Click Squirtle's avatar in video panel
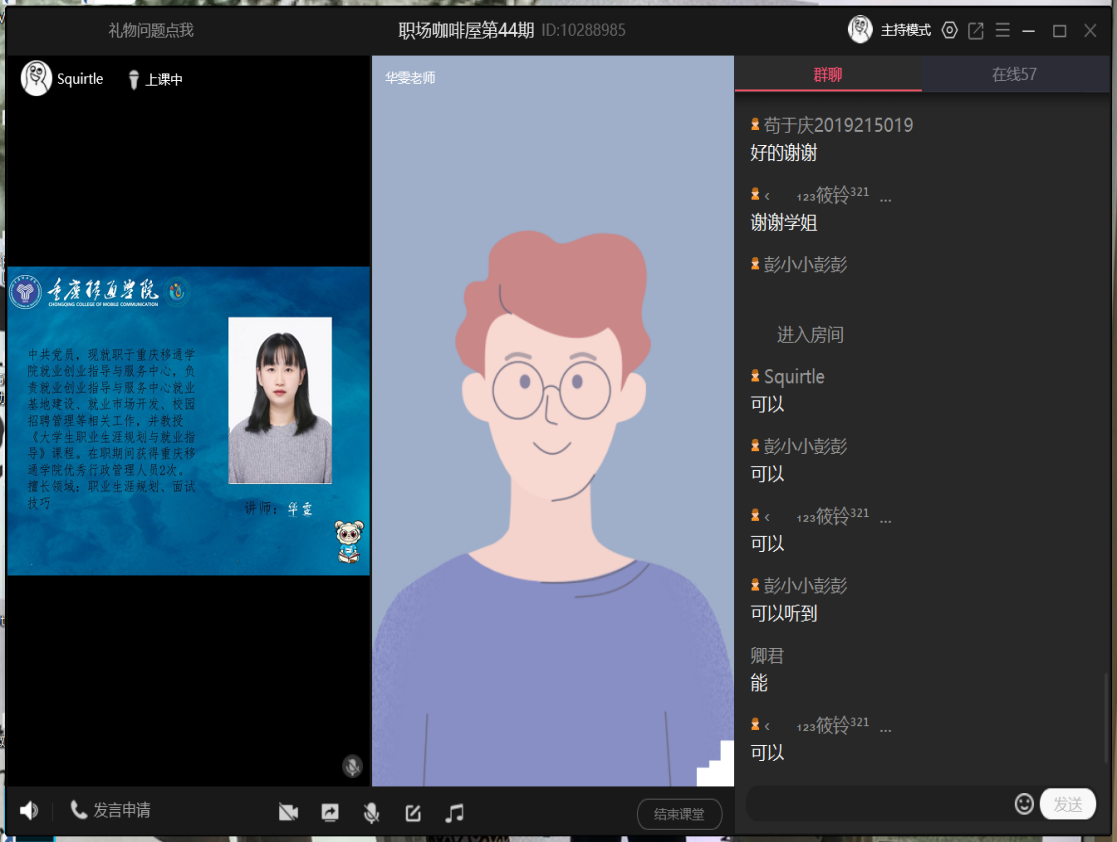 (x=37, y=78)
